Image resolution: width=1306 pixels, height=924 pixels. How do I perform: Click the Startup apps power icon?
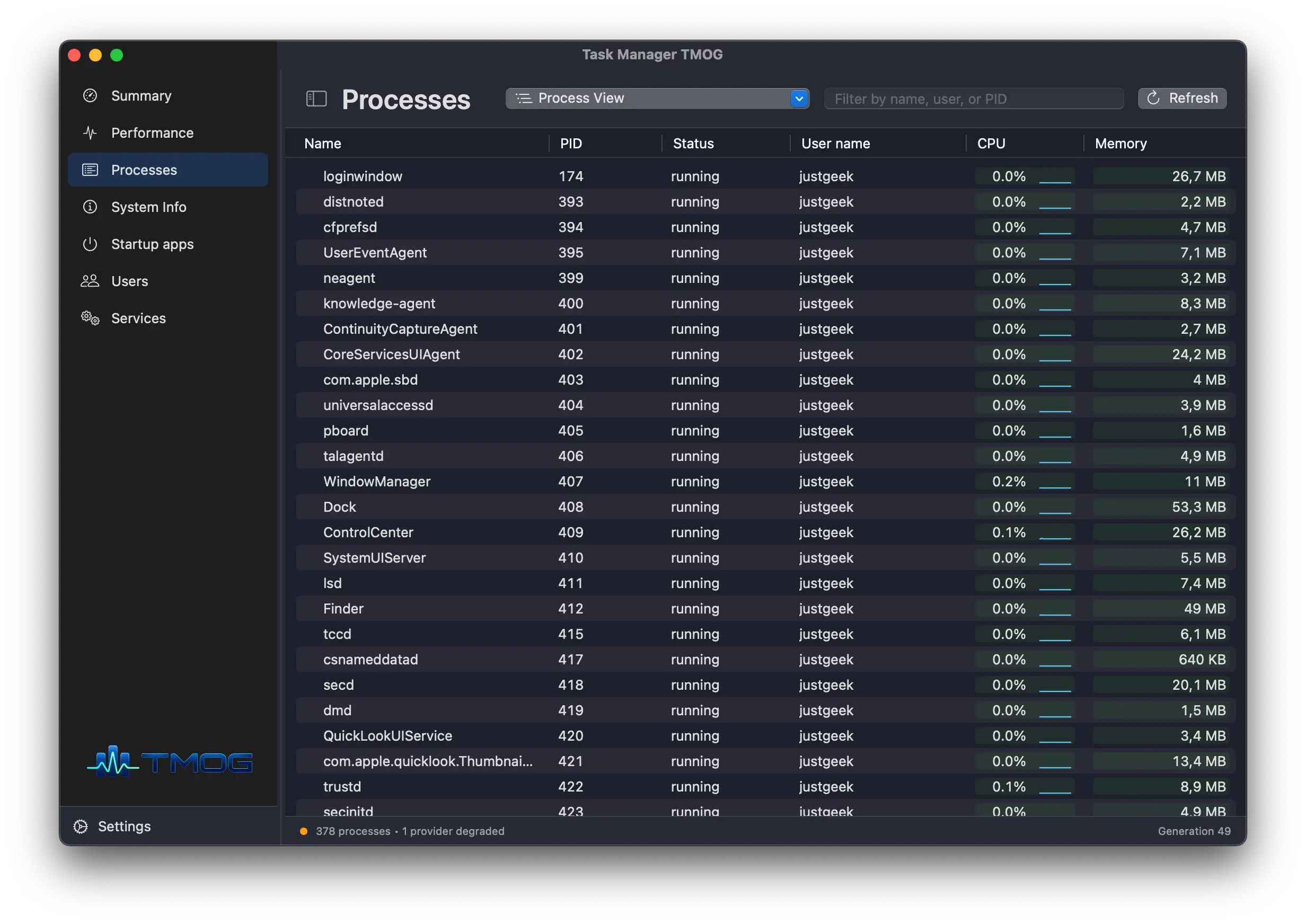(x=90, y=244)
